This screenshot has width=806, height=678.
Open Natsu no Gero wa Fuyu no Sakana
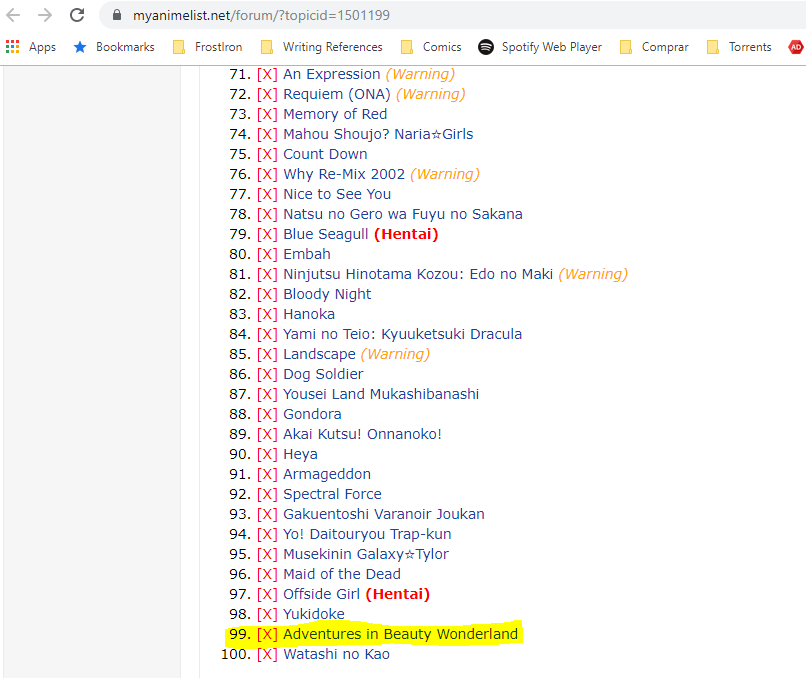click(x=402, y=214)
